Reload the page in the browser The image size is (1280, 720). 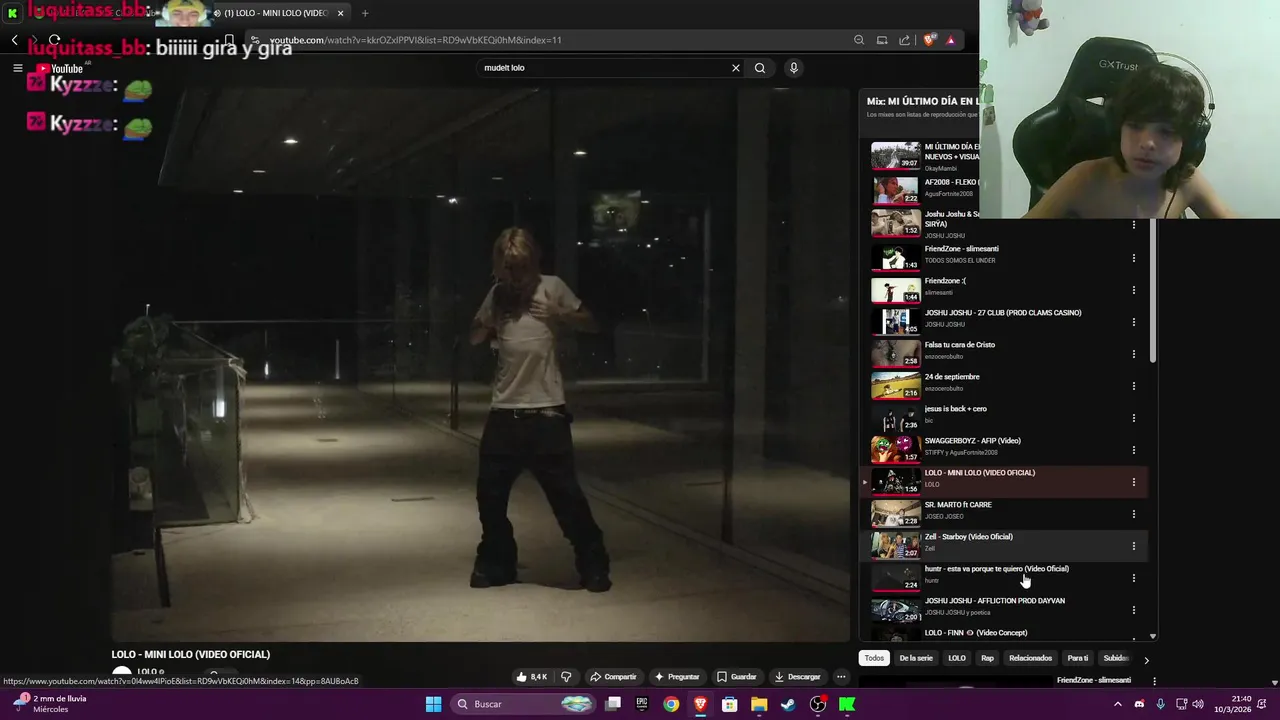54,40
